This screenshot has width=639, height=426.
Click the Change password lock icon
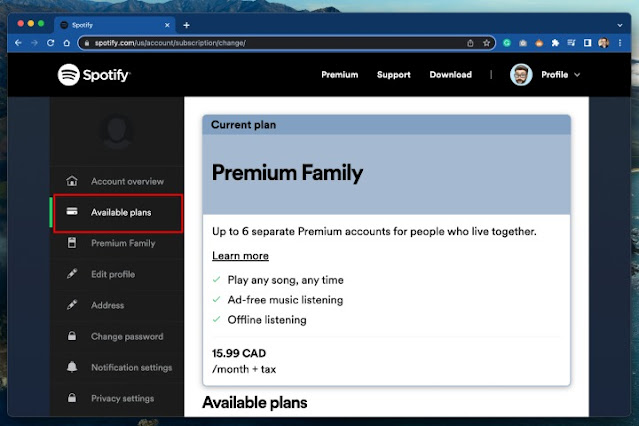pos(72,336)
